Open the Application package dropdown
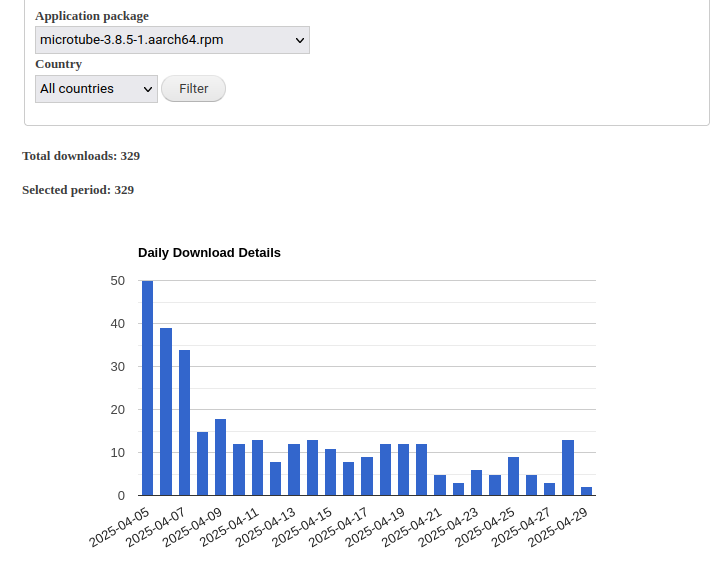Screen dimensions: 710x573 click(173, 40)
